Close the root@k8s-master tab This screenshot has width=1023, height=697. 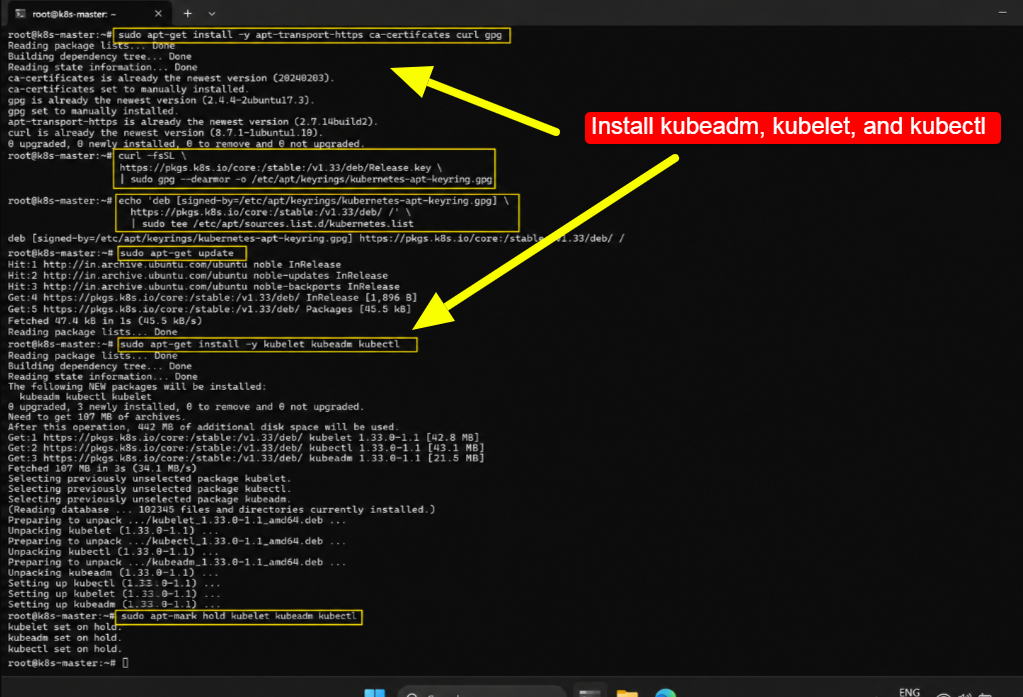click(158, 13)
